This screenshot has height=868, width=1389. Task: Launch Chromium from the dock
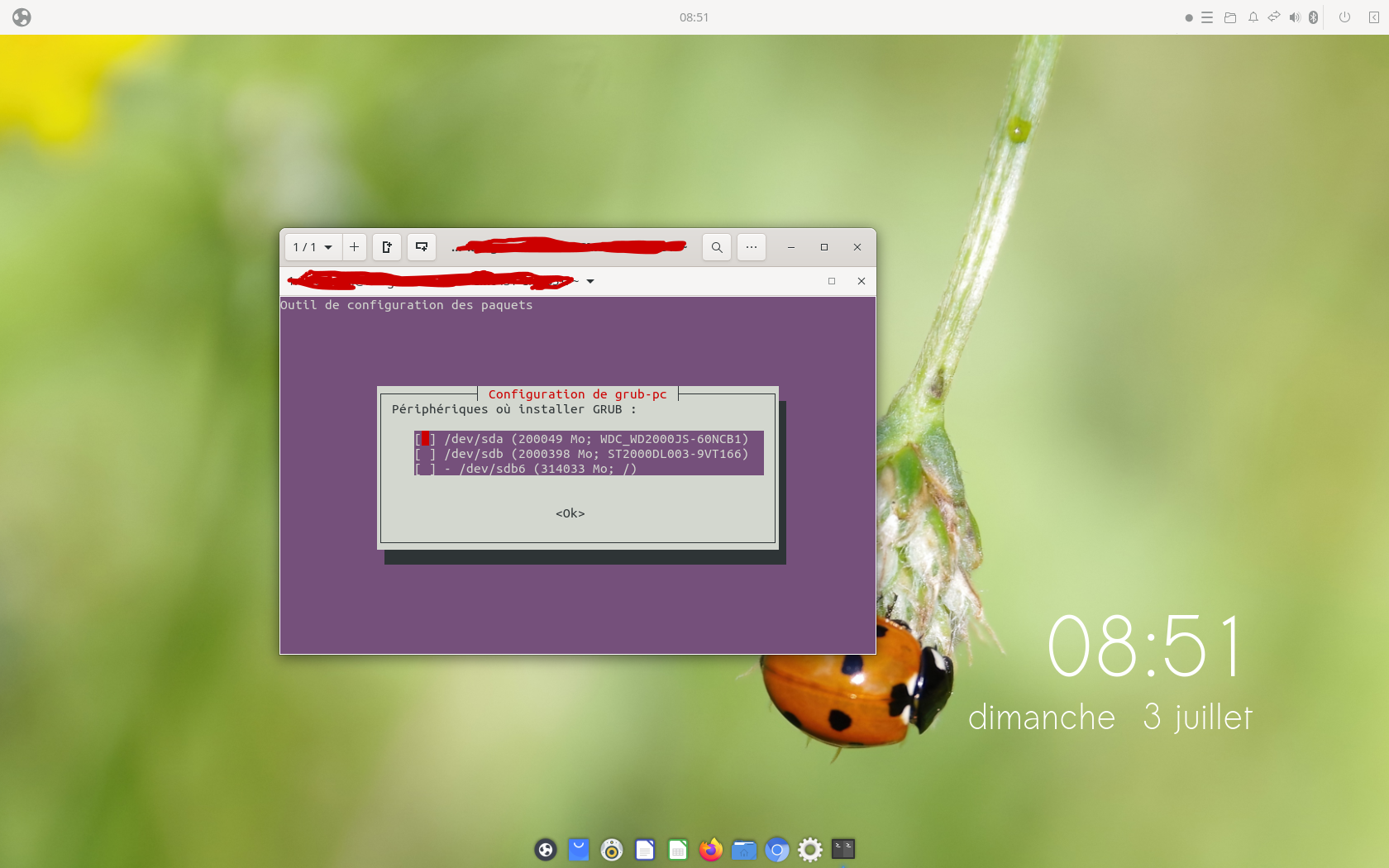(x=777, y=849)
